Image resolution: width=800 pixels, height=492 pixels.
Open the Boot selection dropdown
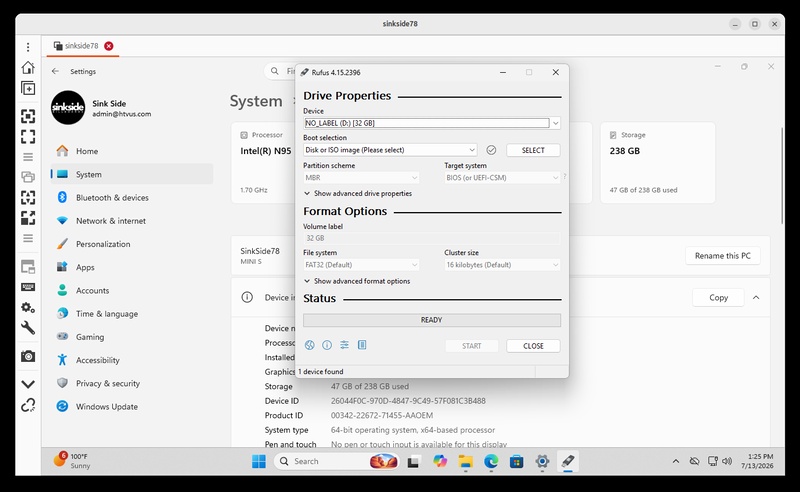point(390,150)
